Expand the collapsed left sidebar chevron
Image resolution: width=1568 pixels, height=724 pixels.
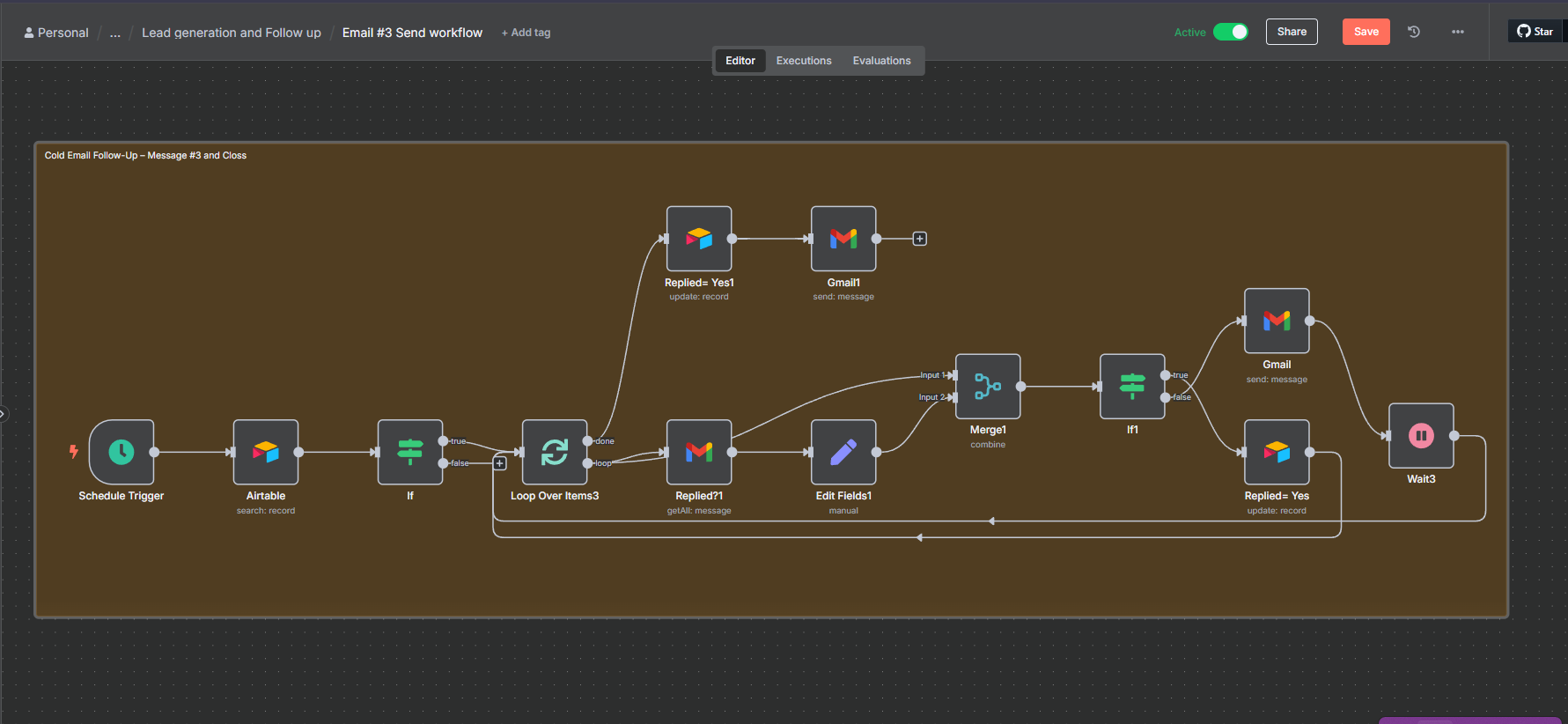(4, 413)
